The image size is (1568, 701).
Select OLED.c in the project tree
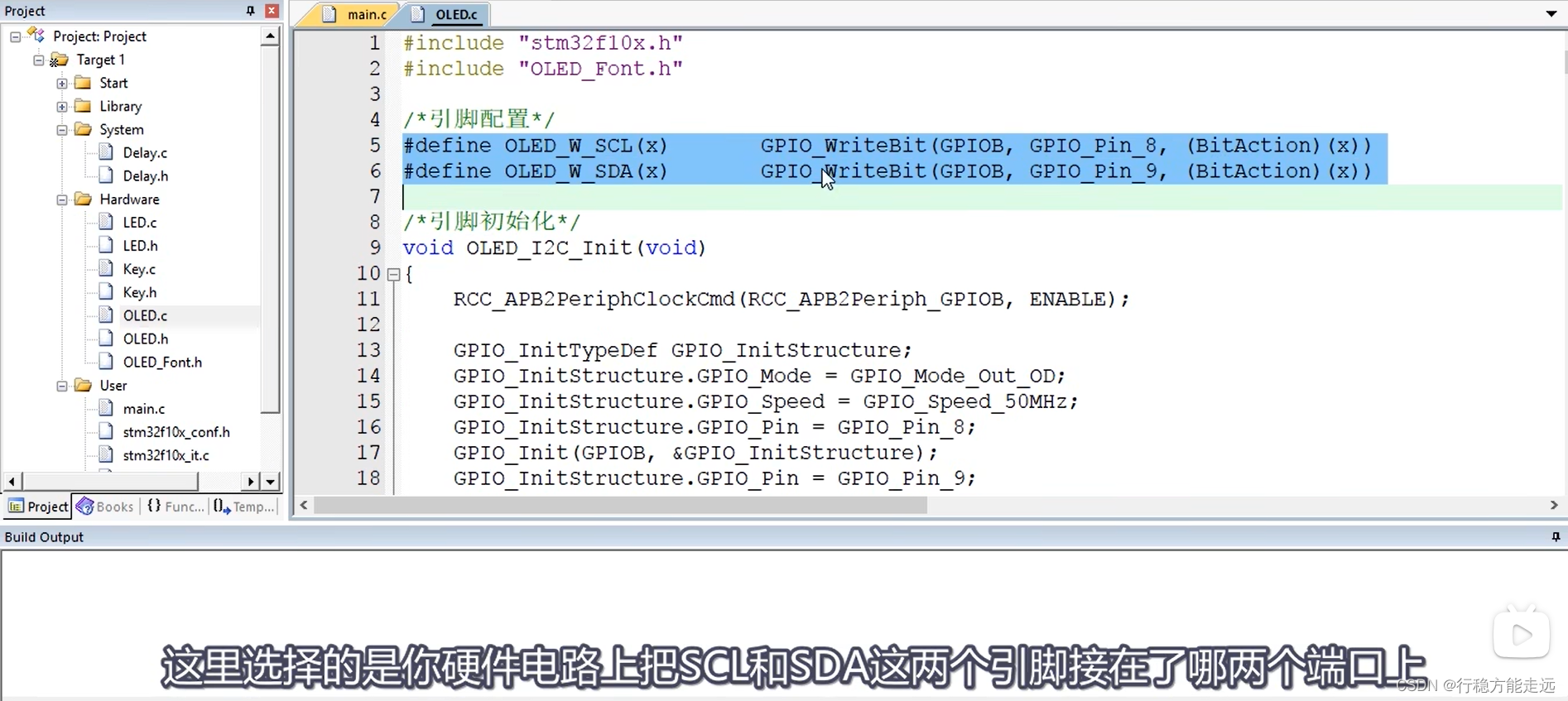(145, 315)
